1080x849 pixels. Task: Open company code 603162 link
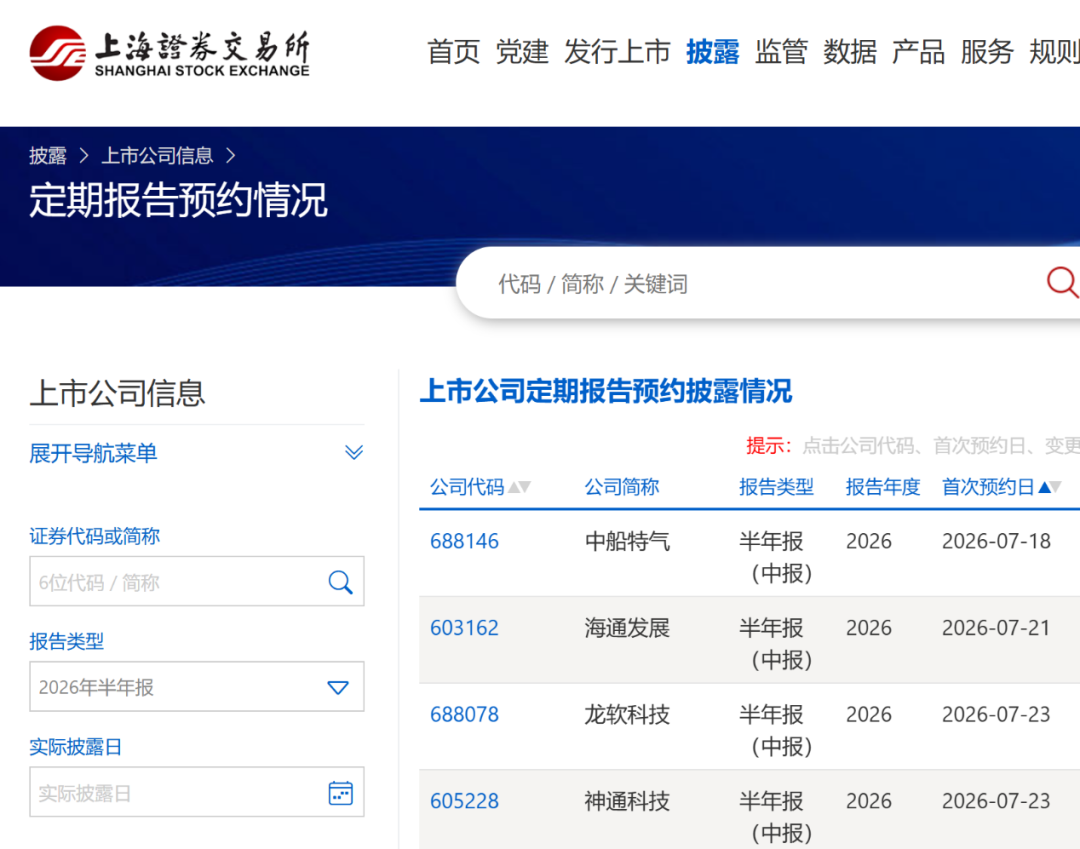tap(464, 628)
